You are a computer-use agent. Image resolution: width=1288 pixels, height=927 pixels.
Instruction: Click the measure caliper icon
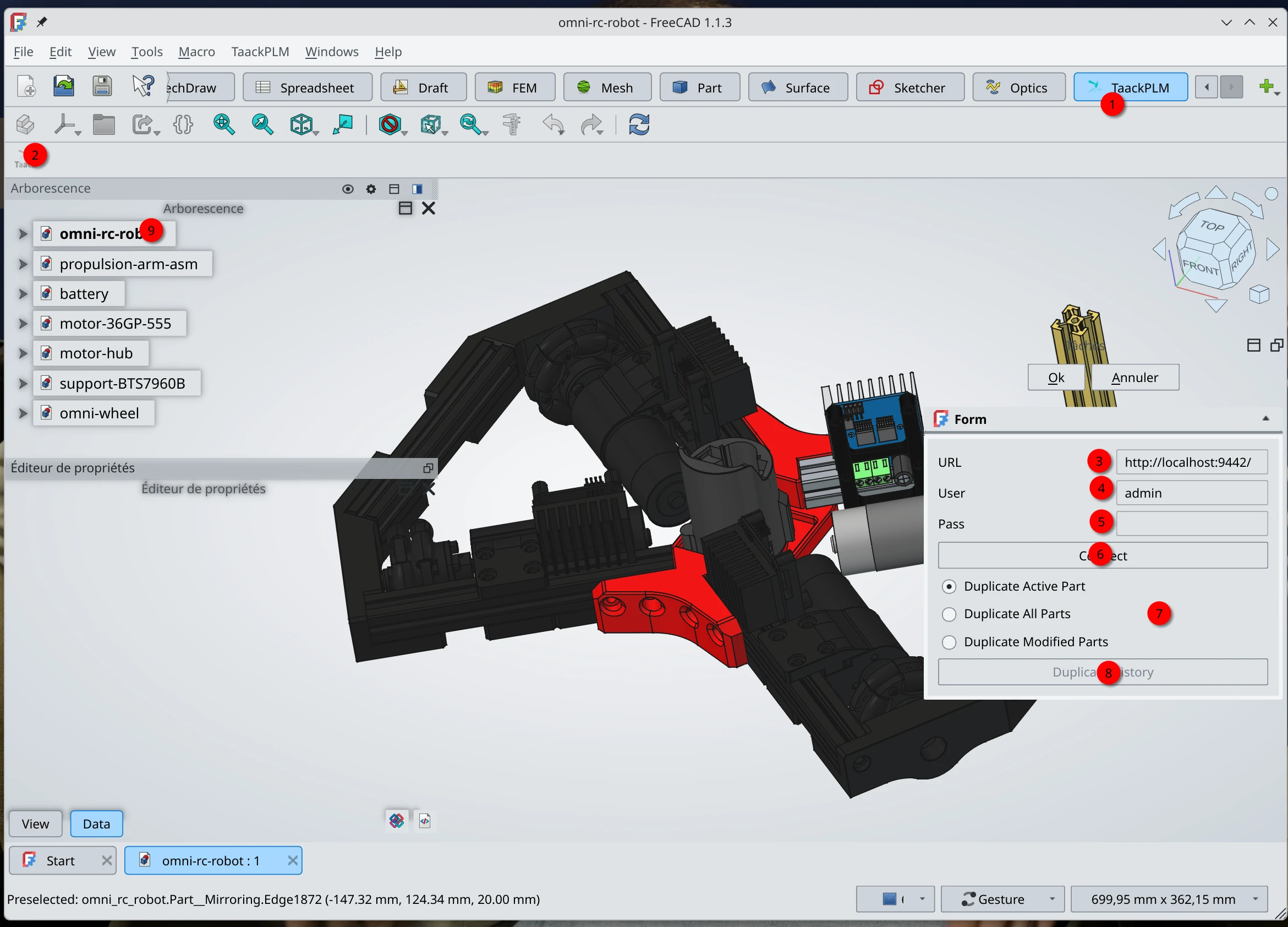point(512,124)
